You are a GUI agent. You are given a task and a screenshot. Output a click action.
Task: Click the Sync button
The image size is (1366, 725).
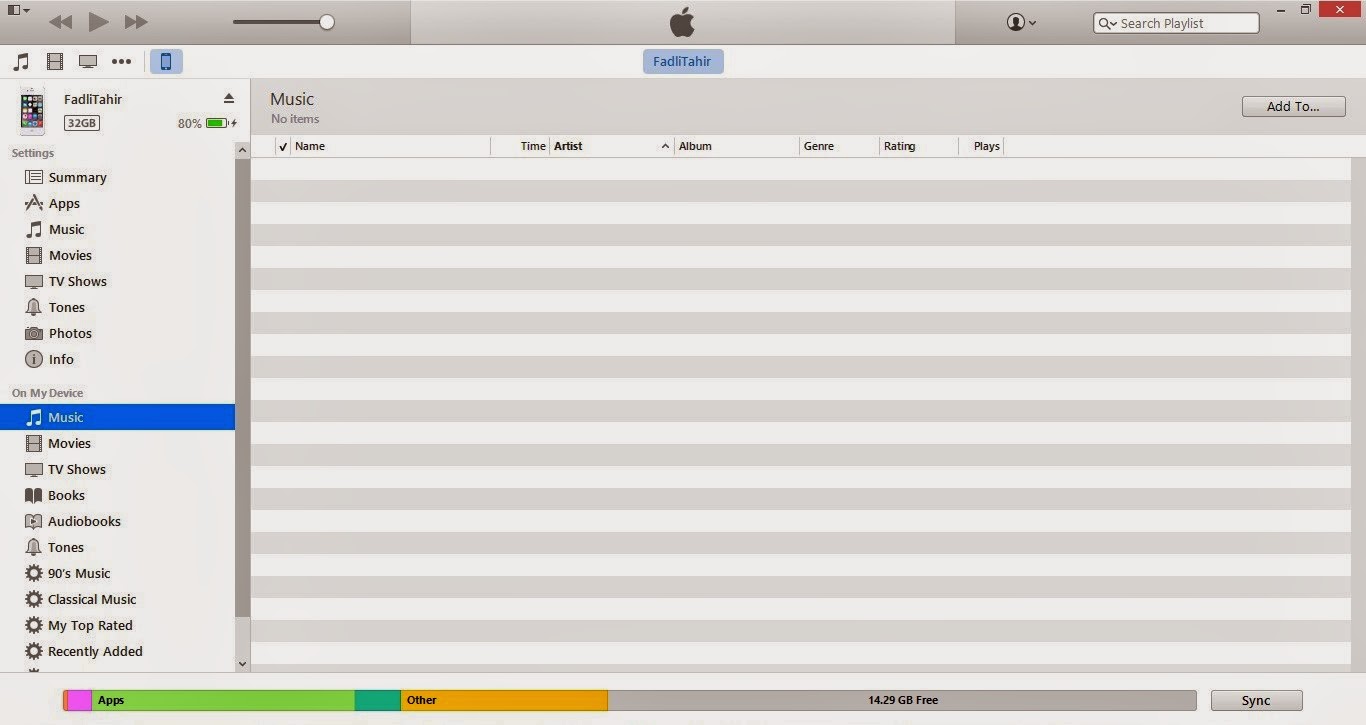1256,700
